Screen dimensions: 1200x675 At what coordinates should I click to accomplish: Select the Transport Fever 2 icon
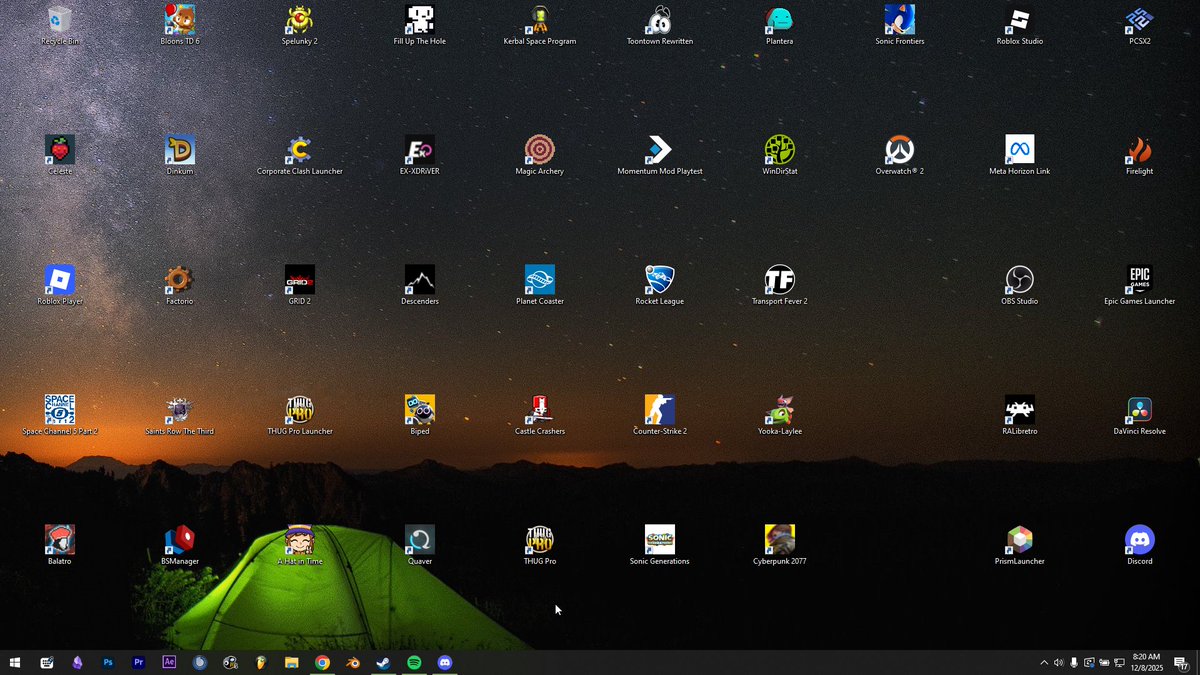pyautogui.click(x=780, y=285)
